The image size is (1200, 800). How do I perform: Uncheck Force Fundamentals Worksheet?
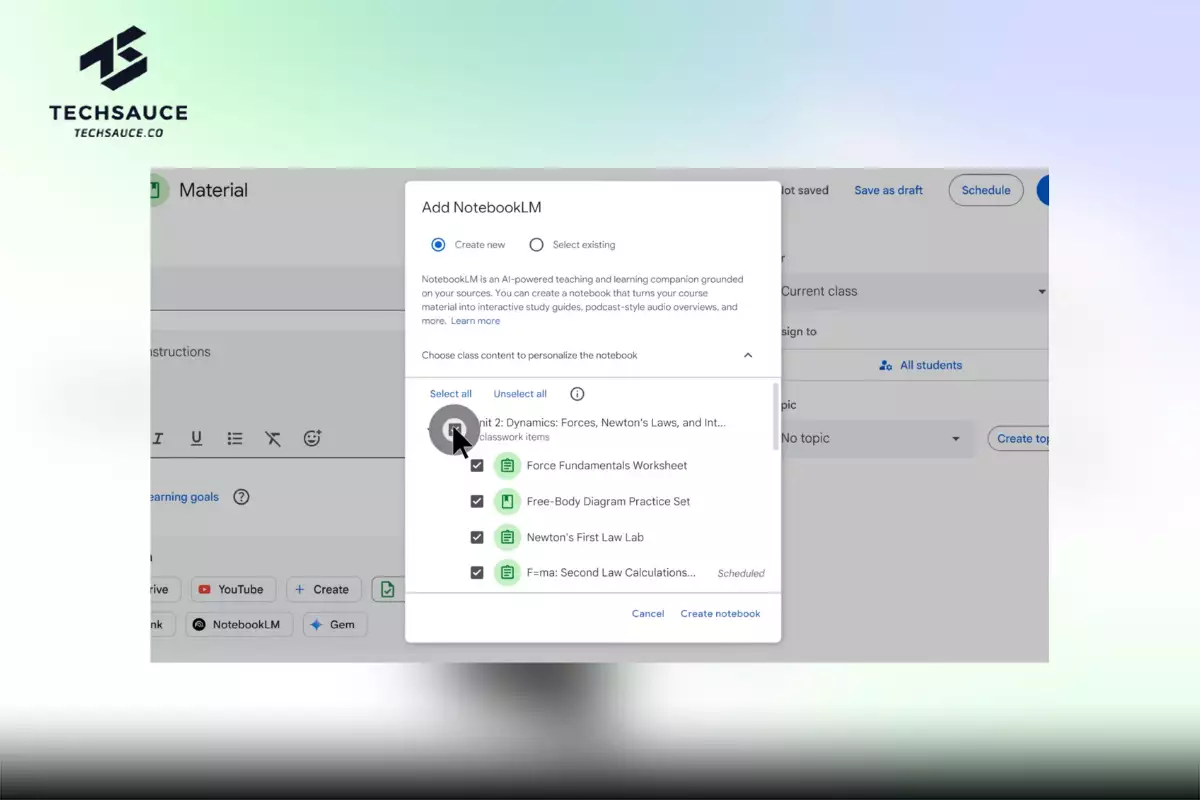[477, 465]
